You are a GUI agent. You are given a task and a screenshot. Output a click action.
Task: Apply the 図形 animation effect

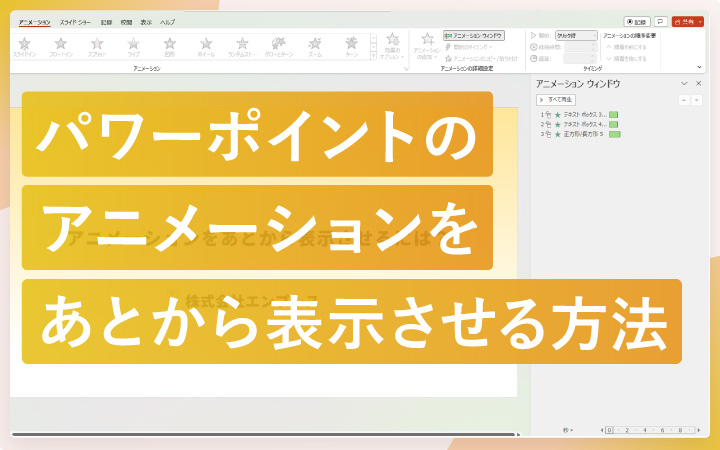click(x=169, y=47)
